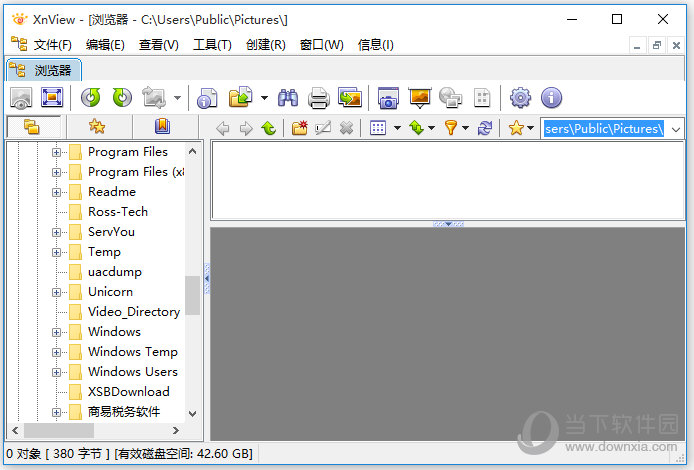
Task: Select the XSBDownload folder
Action: (x=128, y=392)
